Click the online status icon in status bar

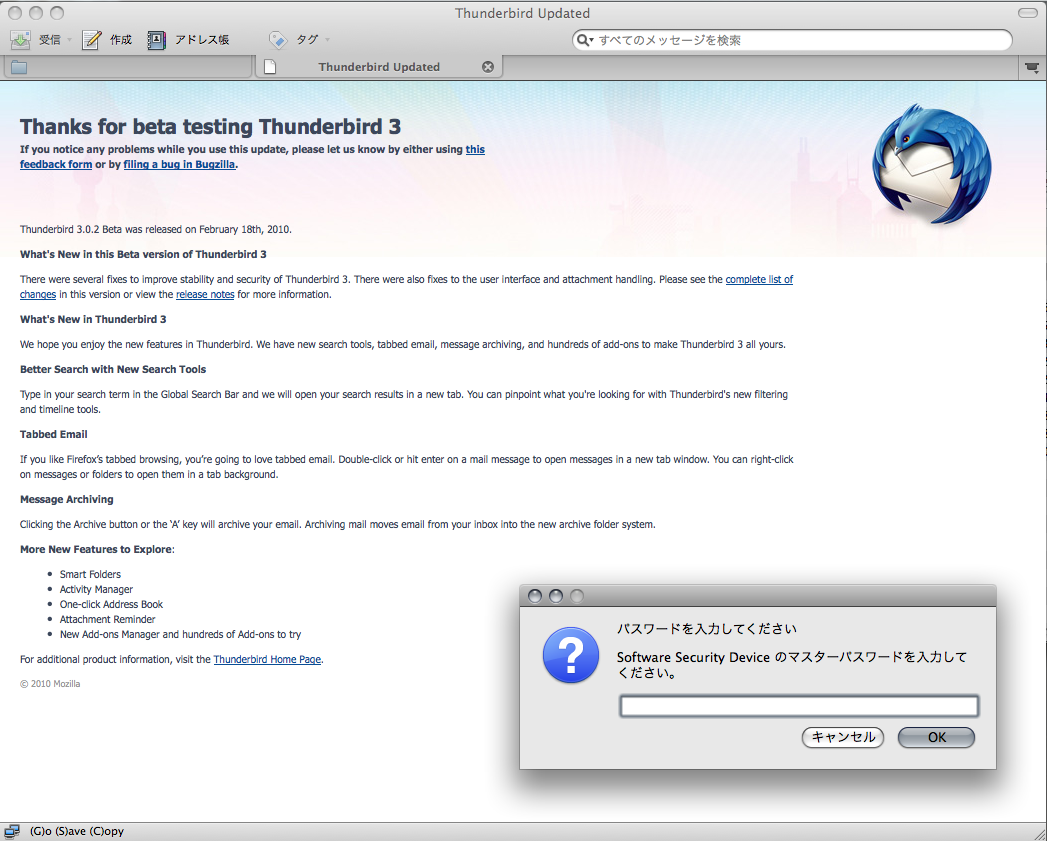(x=12, y=831)
